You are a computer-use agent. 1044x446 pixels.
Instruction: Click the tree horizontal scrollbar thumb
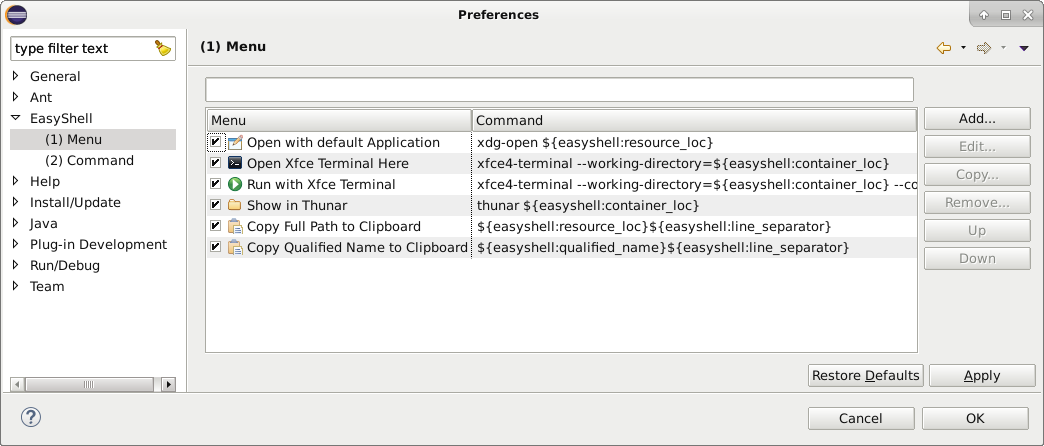click(89, 384)
